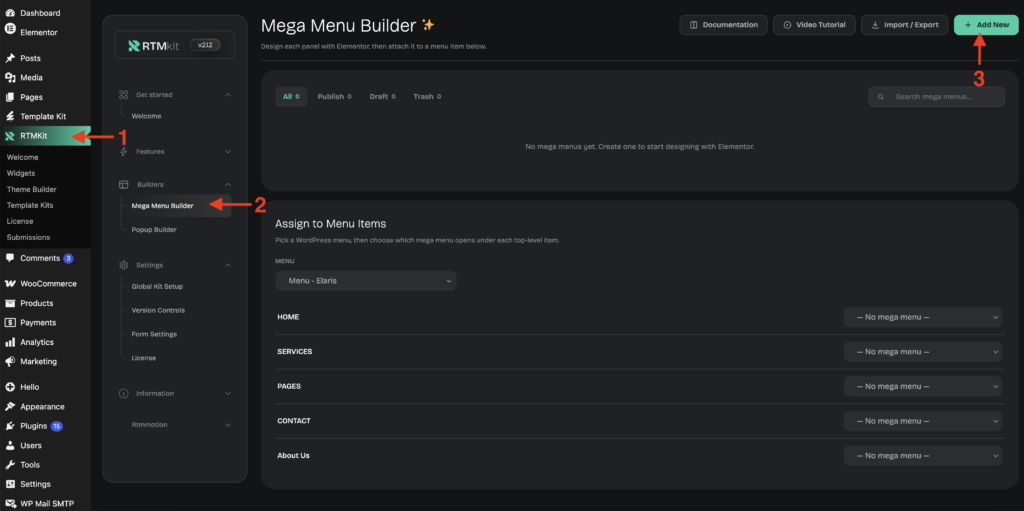Expand the Features section chevron
The width and height of the screenshot is (1024, 511).
228,152
